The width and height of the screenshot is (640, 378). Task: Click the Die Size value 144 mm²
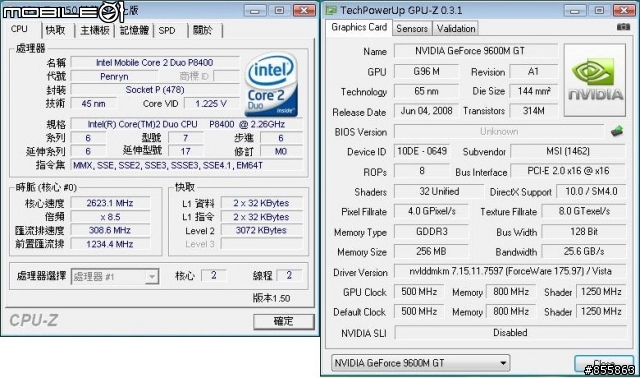coord(534,91)
